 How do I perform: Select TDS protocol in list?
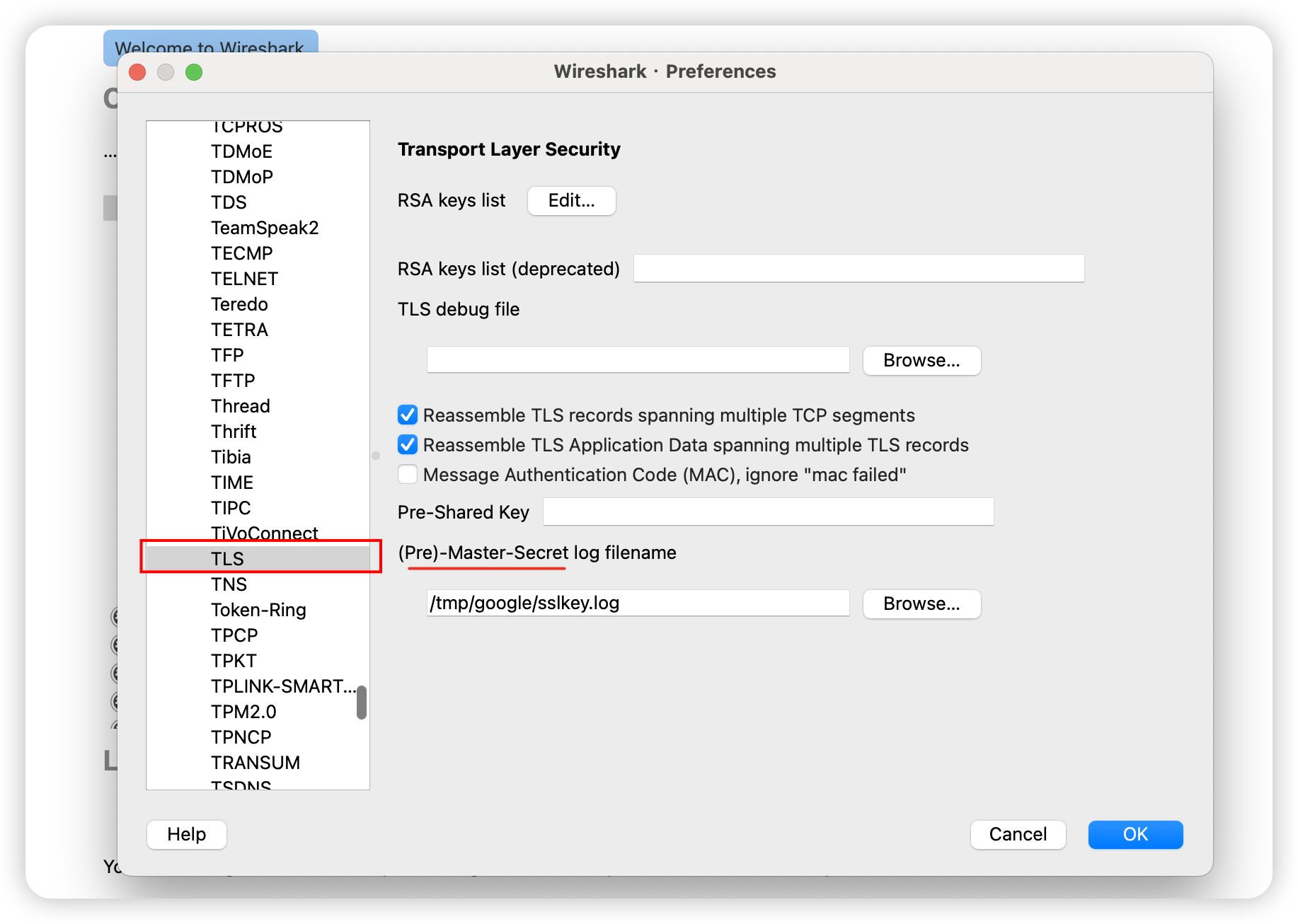(x=258, y=202)
